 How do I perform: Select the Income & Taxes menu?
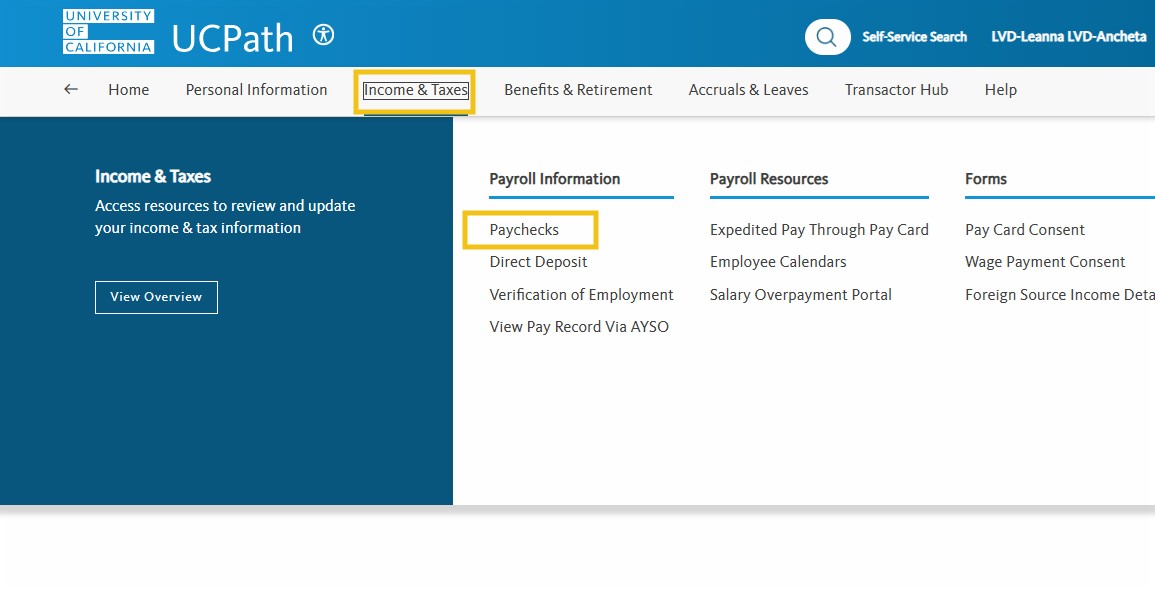(x=415, y=90)
